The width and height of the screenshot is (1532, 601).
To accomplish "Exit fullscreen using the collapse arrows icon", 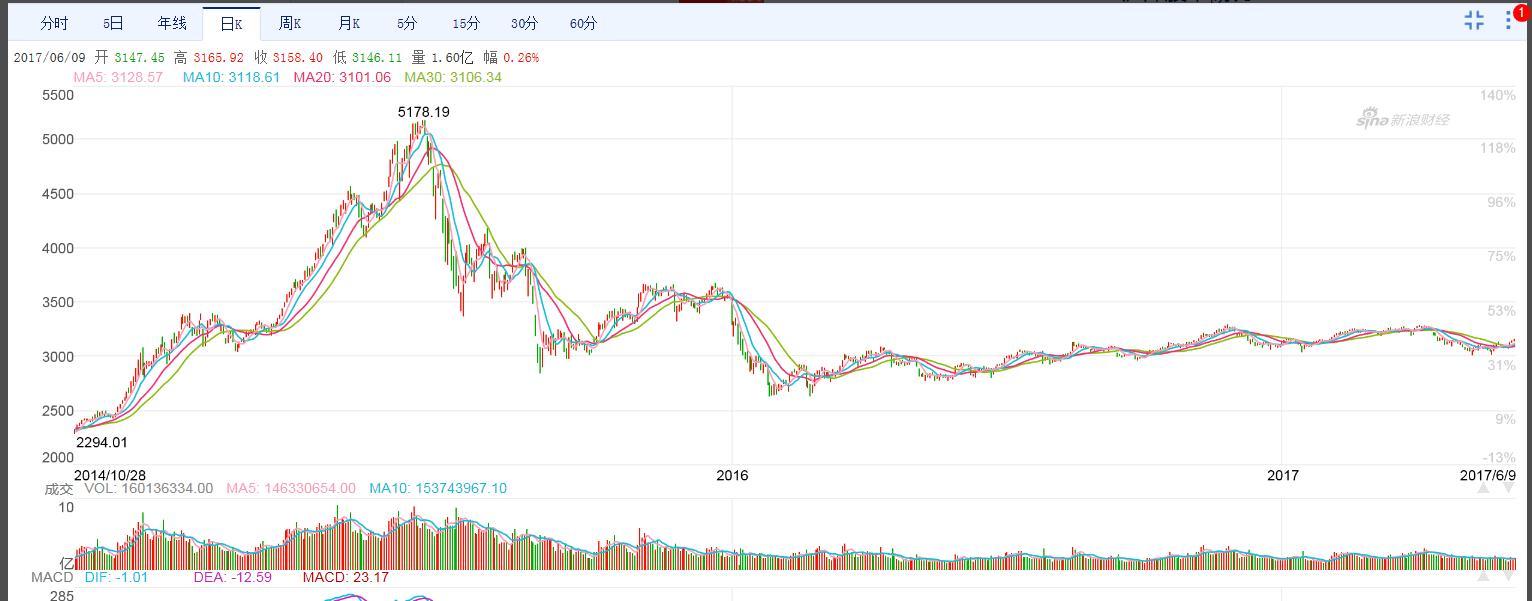I will point(1474,21).
